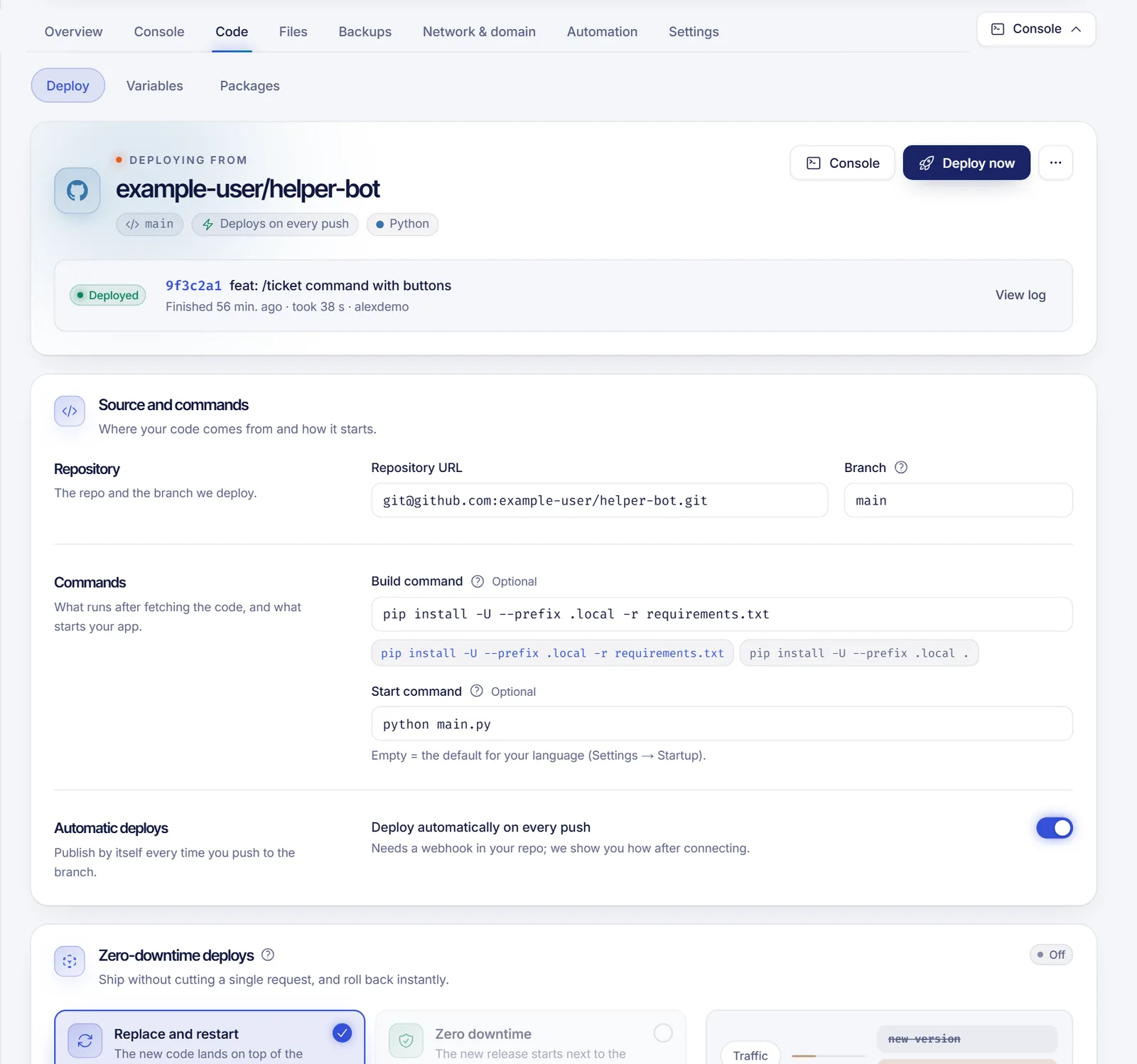Click the Deploys on every push chip

click(x=275, y=224)
